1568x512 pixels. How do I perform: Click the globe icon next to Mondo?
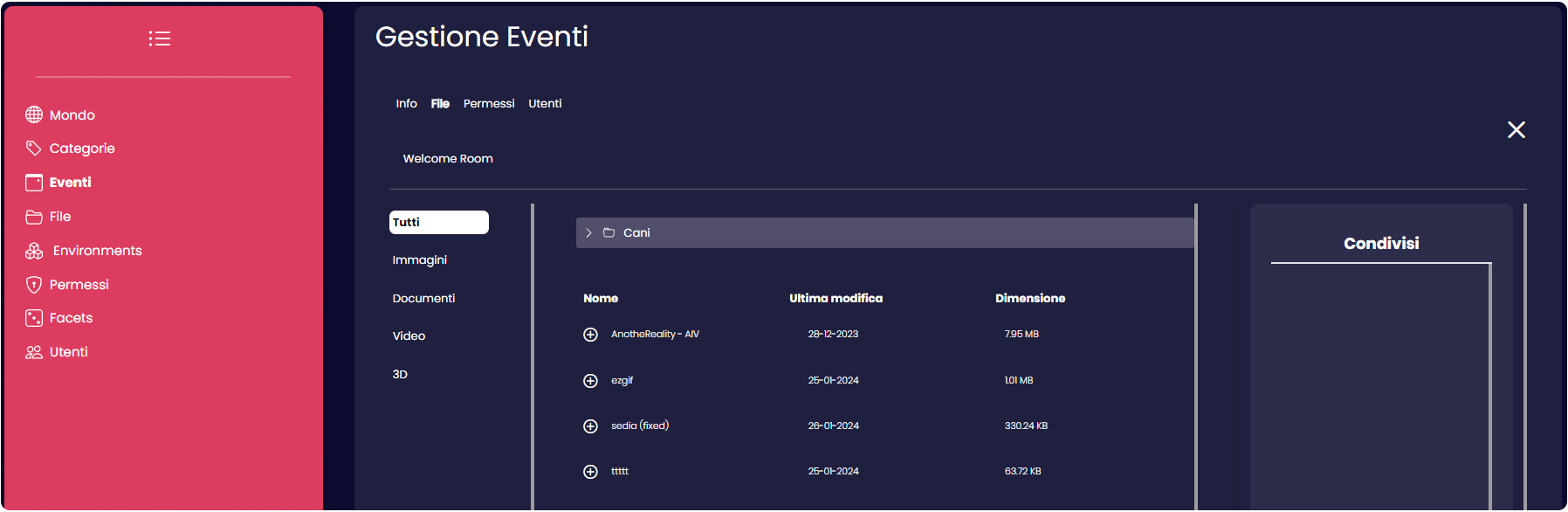(x=34, y=114)
